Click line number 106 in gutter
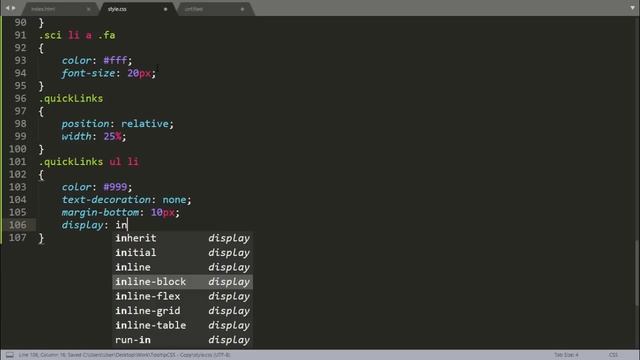Screen dimensions: 640x360 [x=18, y=225]
